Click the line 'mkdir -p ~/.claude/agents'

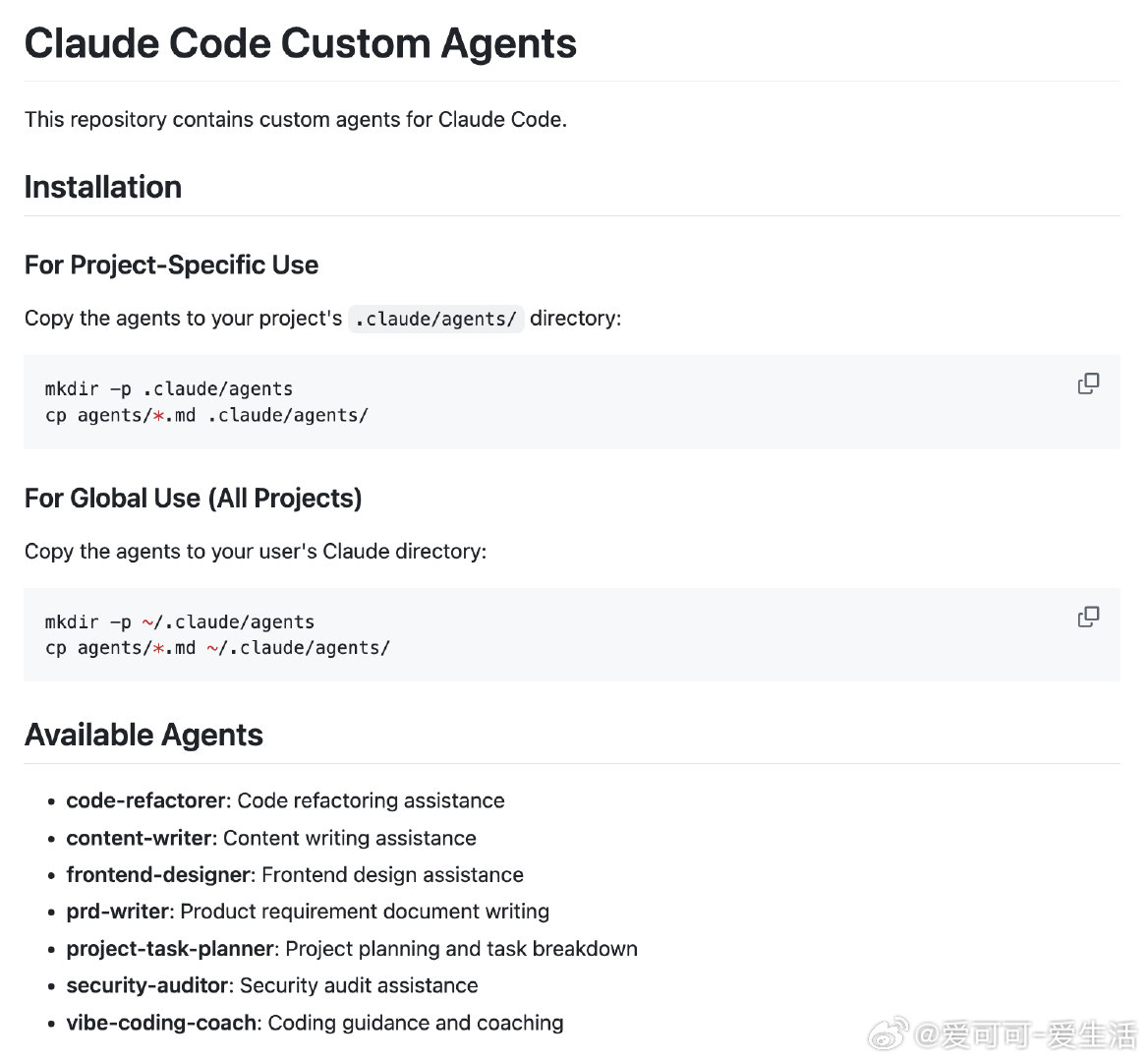(x=180, y=621)
